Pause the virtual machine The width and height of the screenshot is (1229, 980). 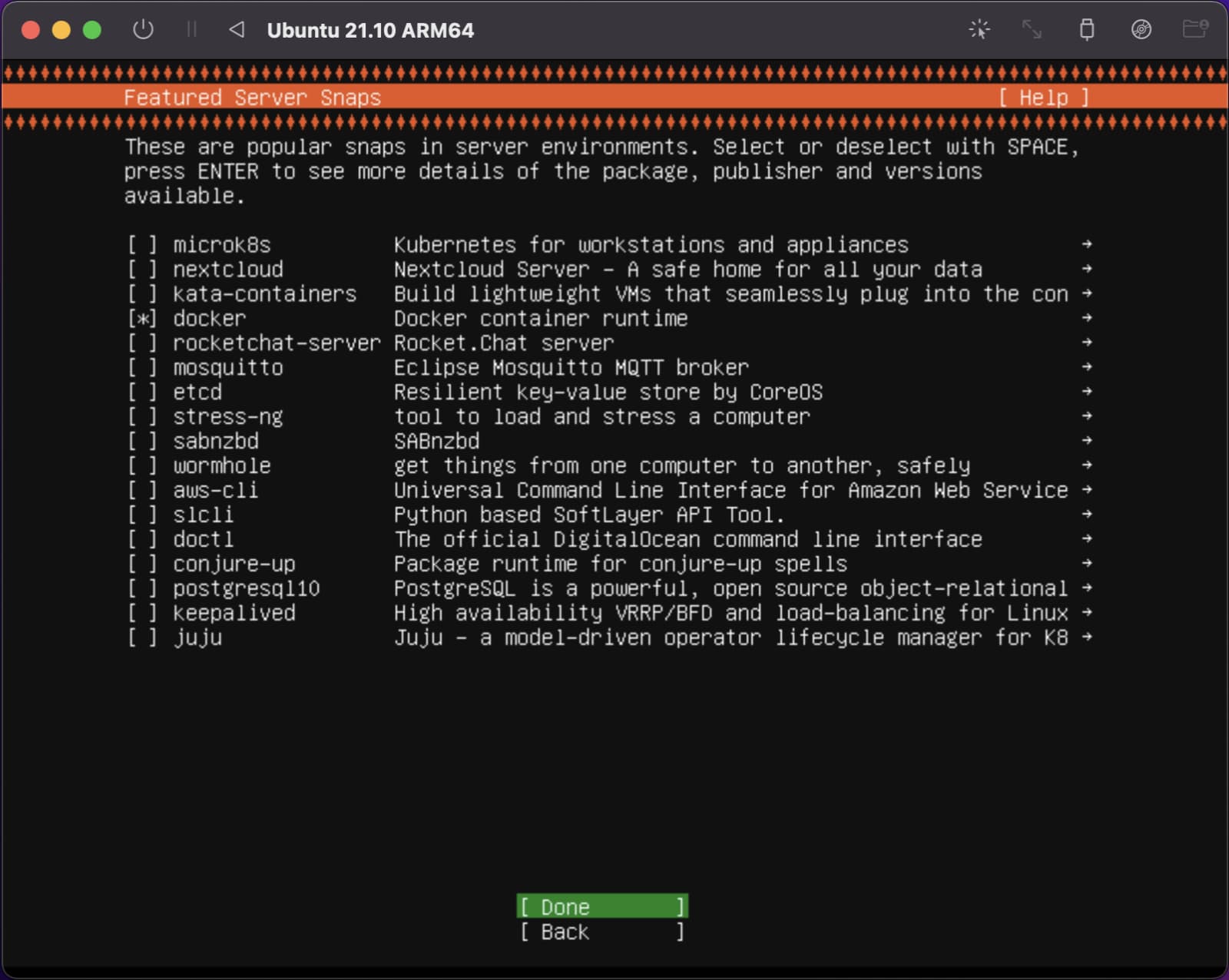(x=191, y=30)
